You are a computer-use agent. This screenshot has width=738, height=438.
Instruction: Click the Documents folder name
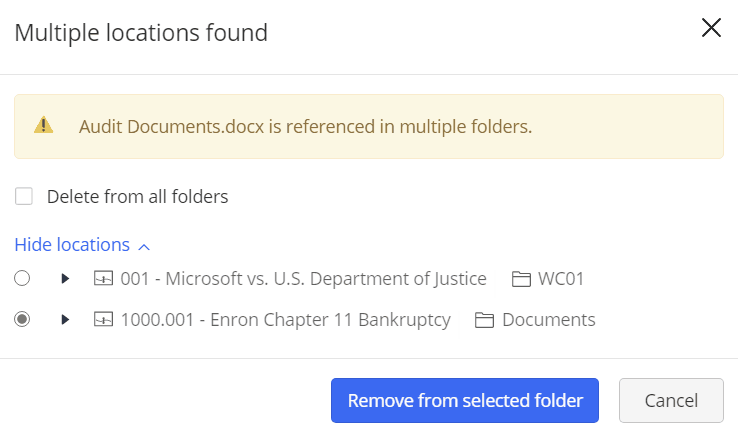(548, 320)
